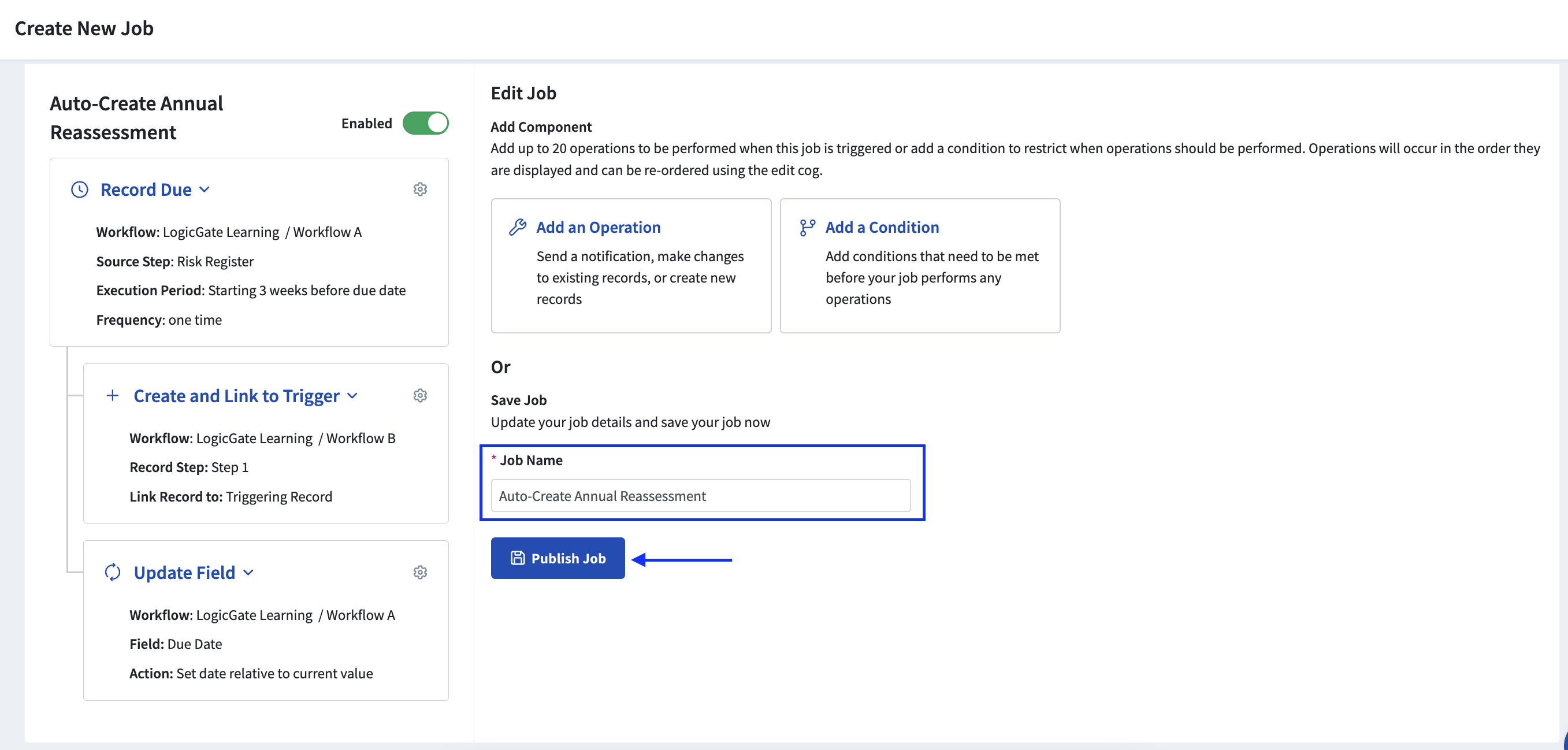Click the Add a Condition link
1568x750 pixels.
(882, 227)
